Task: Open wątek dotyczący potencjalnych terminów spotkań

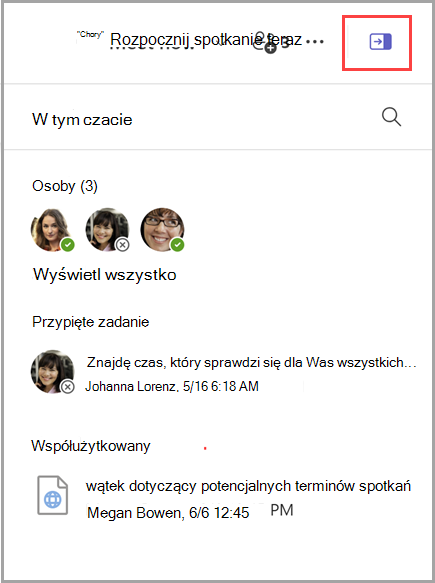Action: coord(248,486)
